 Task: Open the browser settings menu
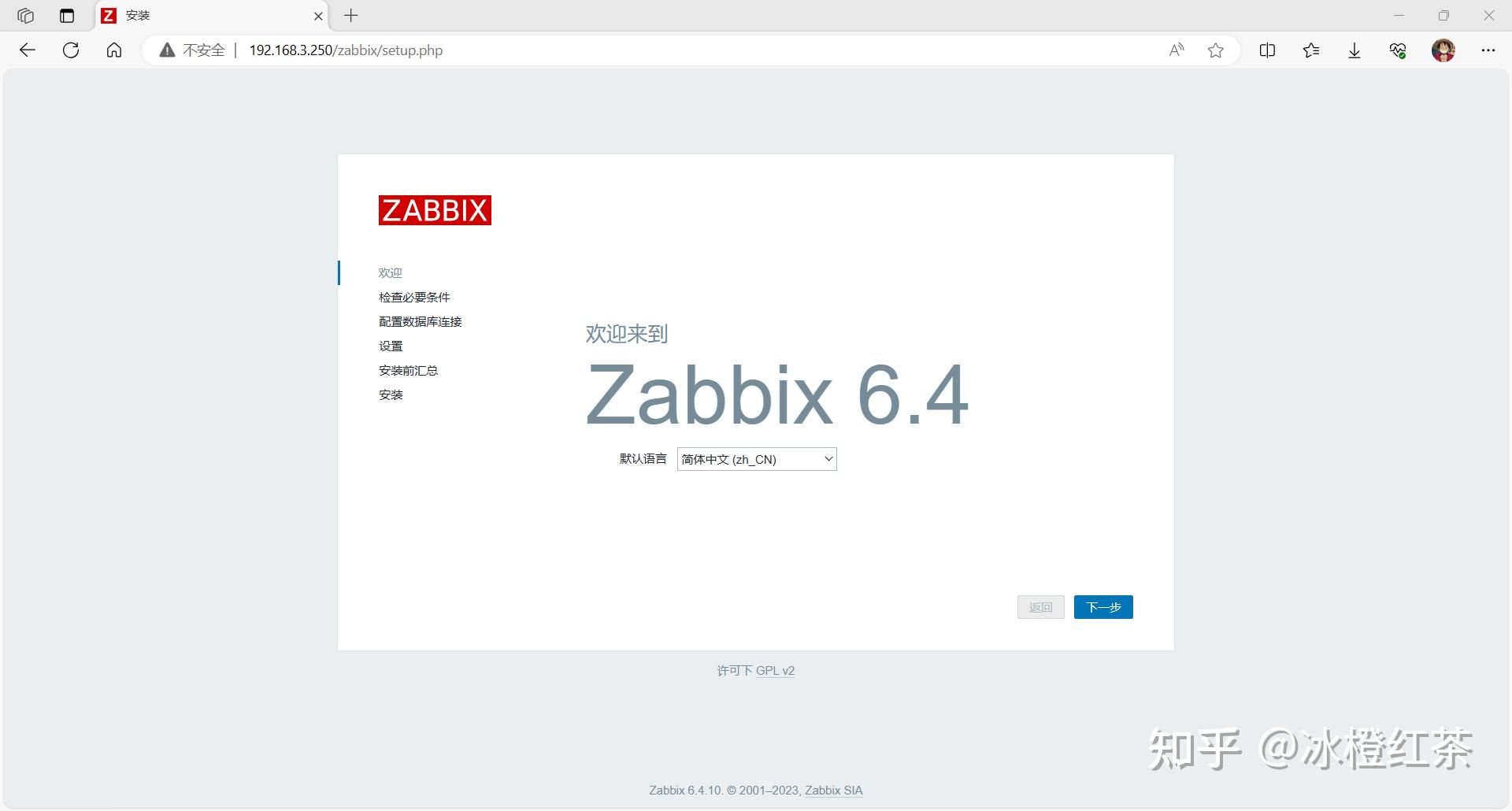(1488, 50)
